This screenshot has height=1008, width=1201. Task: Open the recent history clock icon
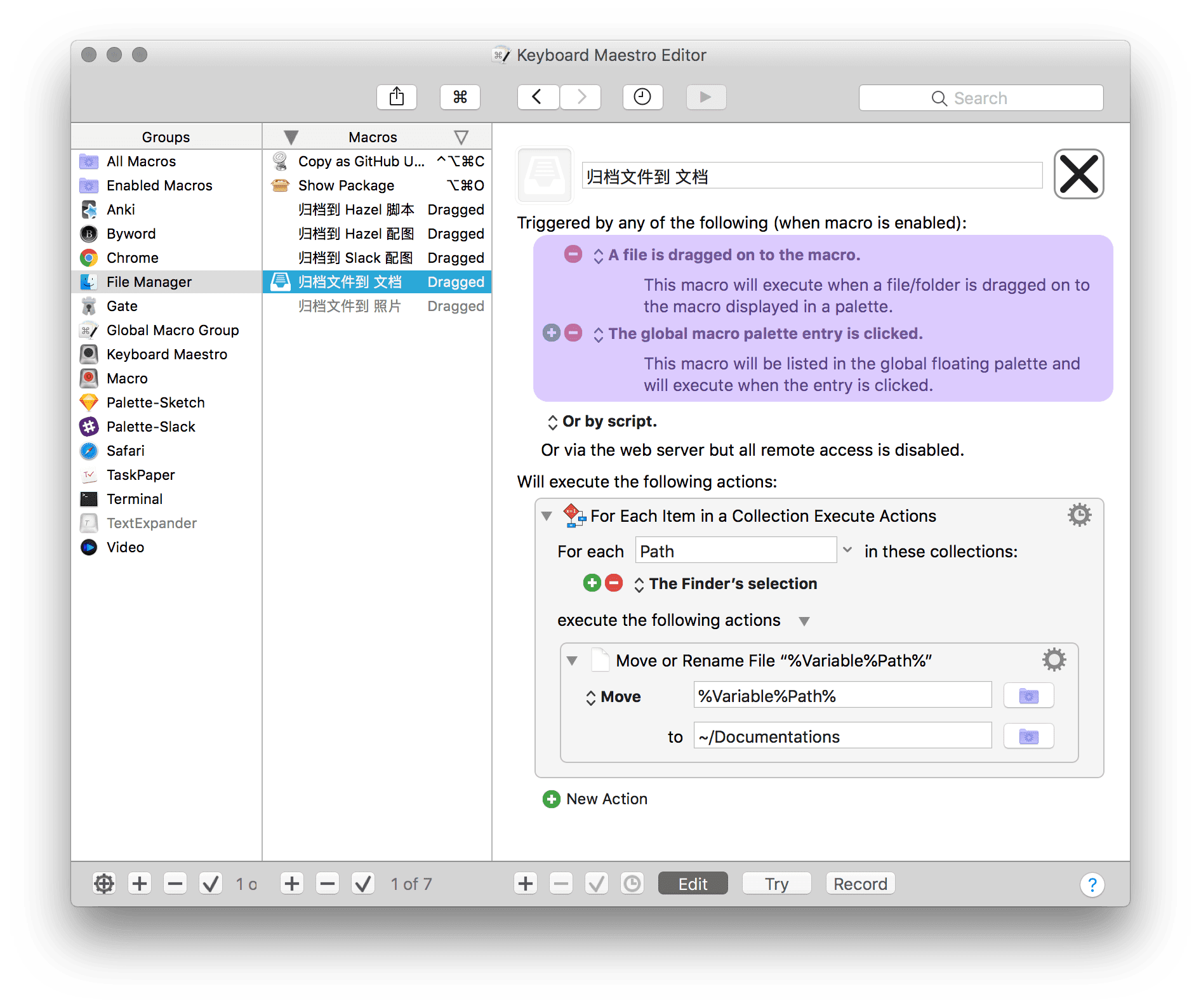coord(642,97)
